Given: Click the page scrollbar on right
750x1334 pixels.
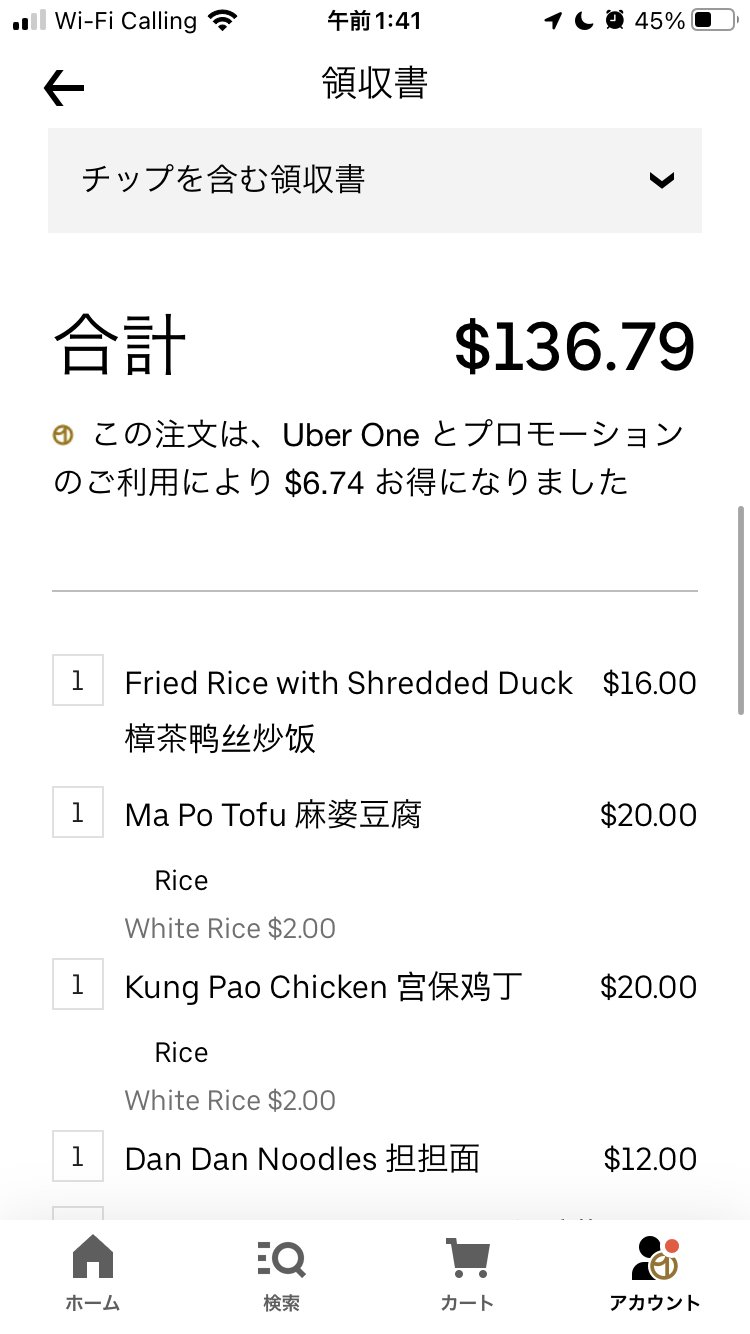Looking at the screenshot, I should click(x=741, y=610).
